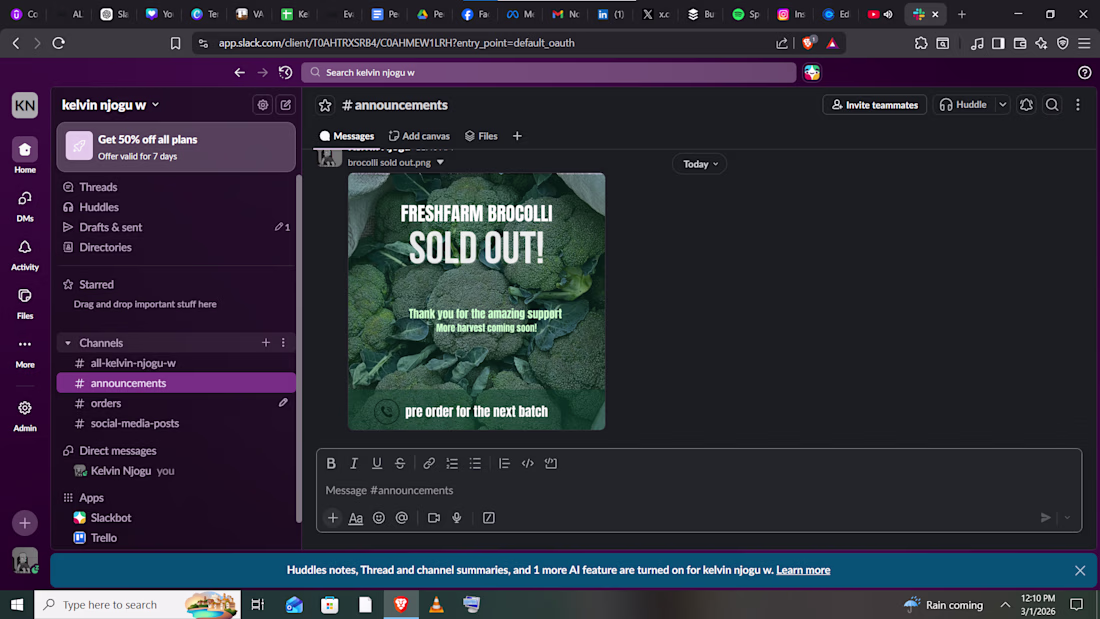
Task: Click the Learn more link in banner
Action: 803,570
